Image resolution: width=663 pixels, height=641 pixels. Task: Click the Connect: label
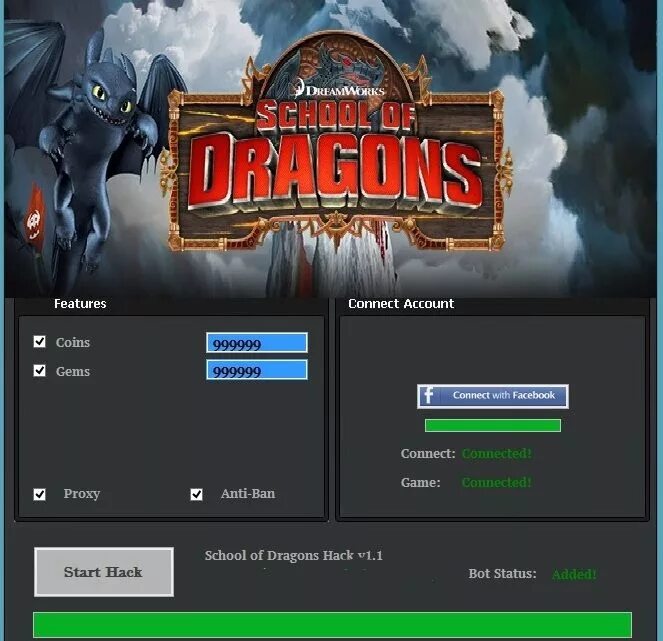click(428, 453)
